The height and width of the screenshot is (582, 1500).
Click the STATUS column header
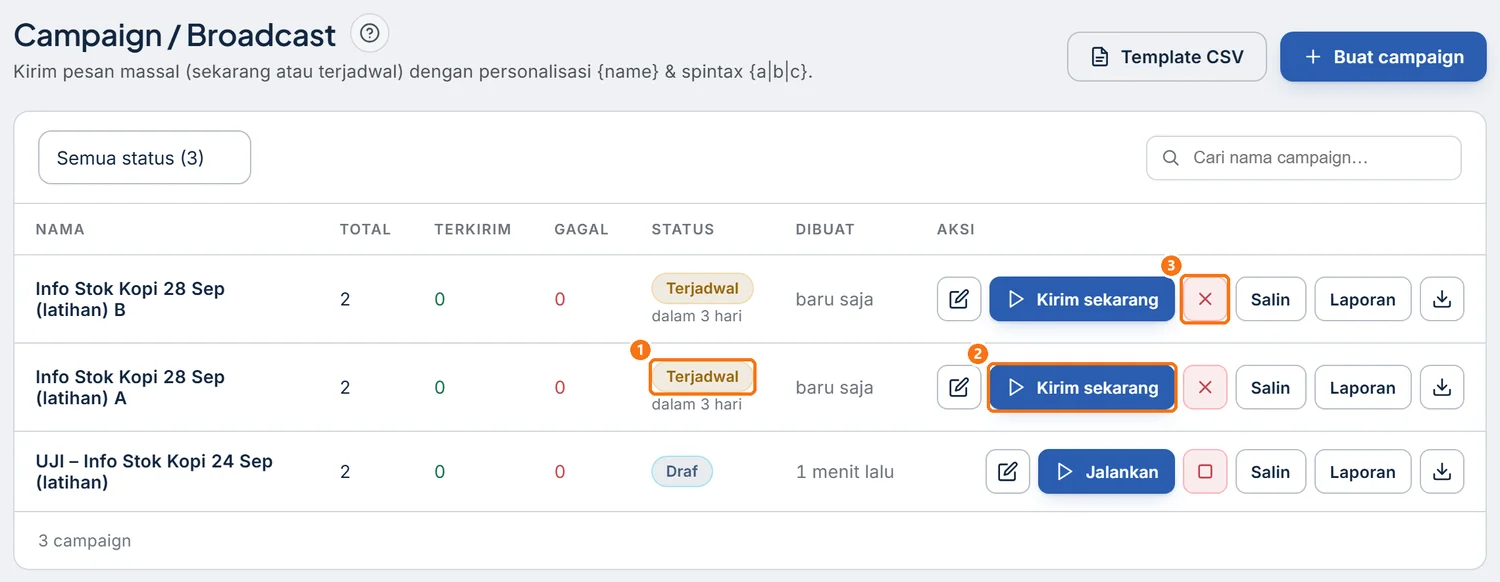point(683,229)
